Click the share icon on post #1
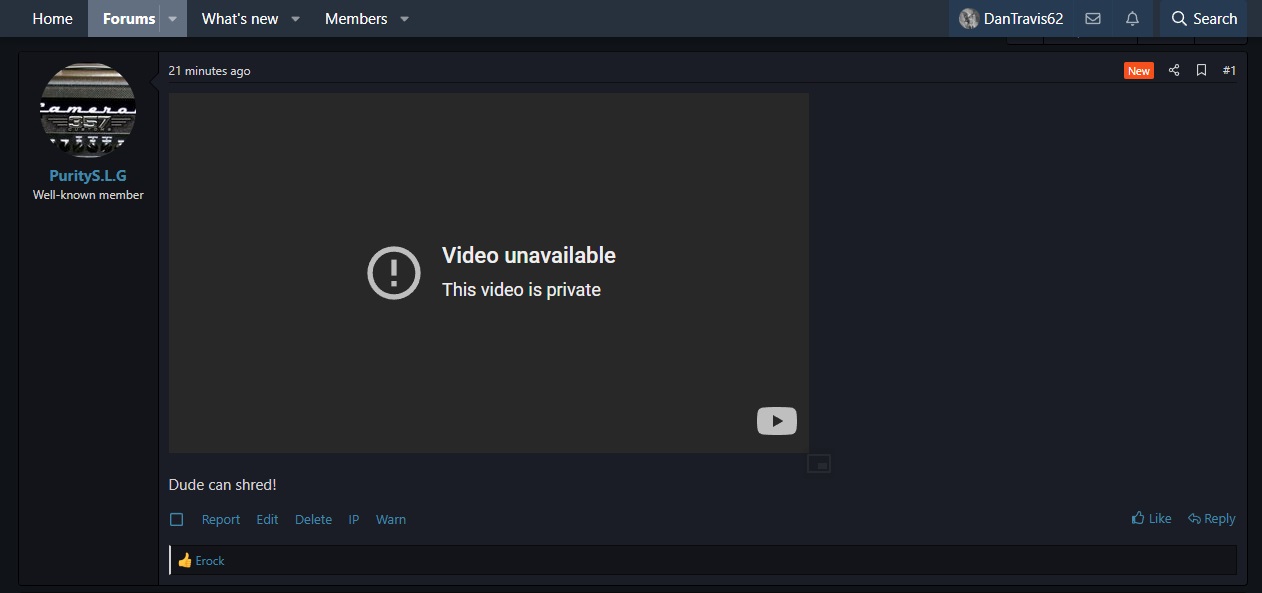The width and height of the screenshot is (1262, 593). (1174, 70)
